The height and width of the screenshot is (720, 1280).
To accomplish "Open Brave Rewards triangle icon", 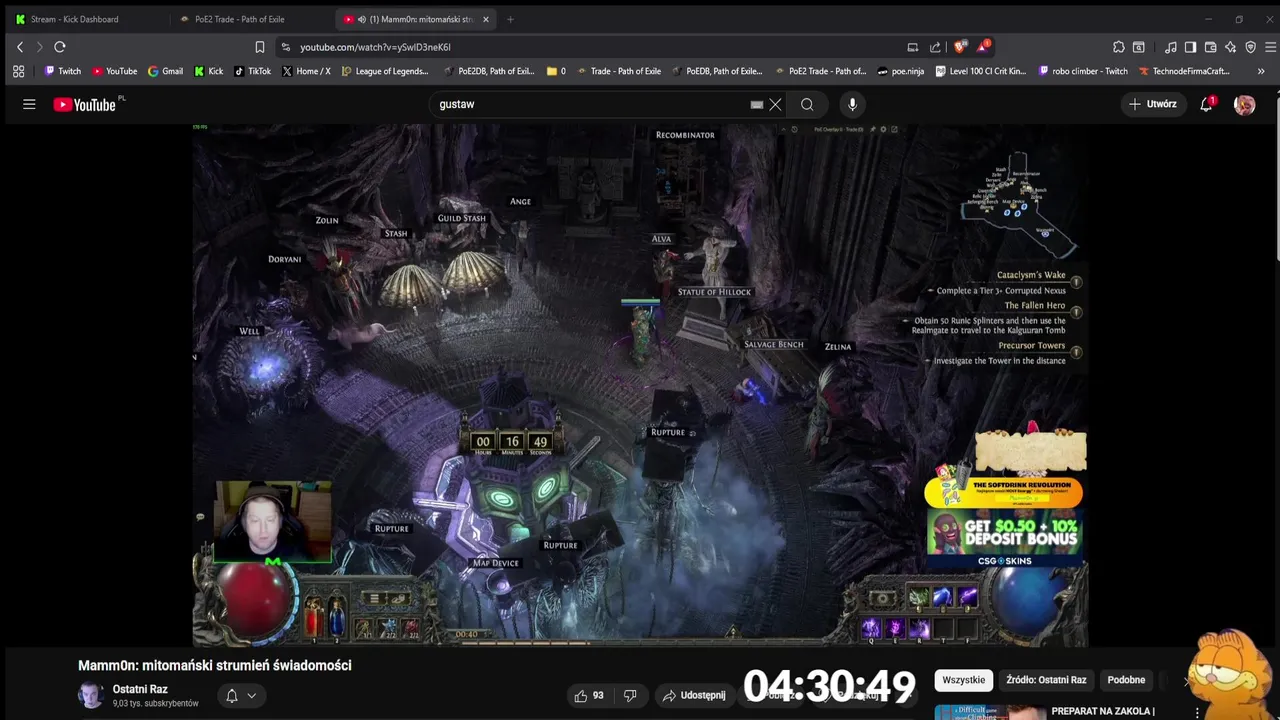I will tap(984, 46).
